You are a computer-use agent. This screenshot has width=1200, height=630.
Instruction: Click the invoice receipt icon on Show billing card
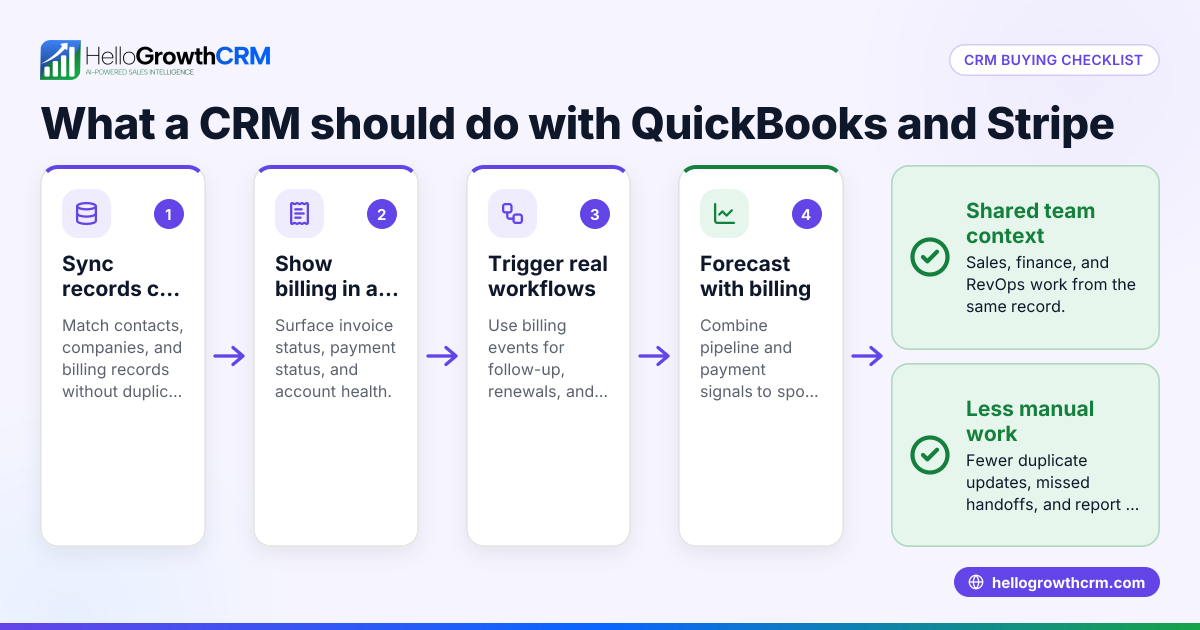click(x=299, y=213)
